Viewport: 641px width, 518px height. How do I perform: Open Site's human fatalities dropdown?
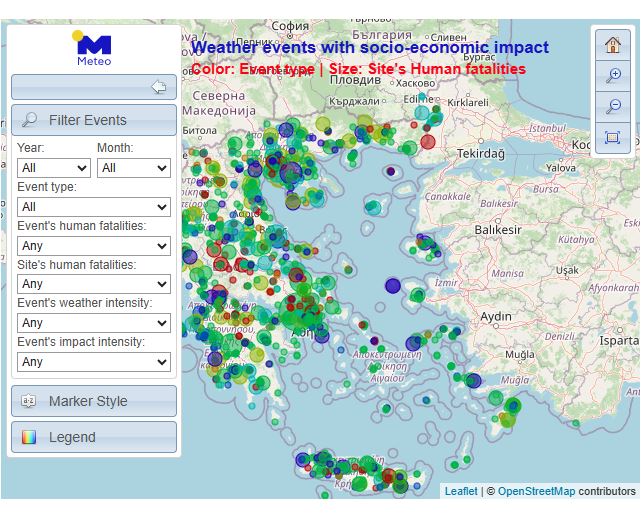(94, 284)
